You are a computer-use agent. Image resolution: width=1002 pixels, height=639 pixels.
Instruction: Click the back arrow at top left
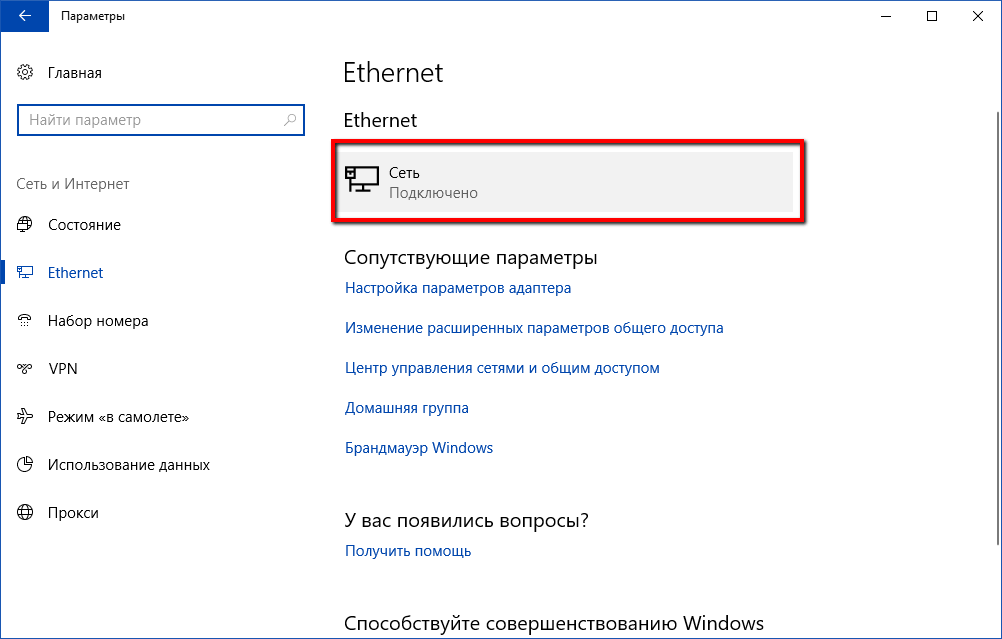[x=24, y=16]
